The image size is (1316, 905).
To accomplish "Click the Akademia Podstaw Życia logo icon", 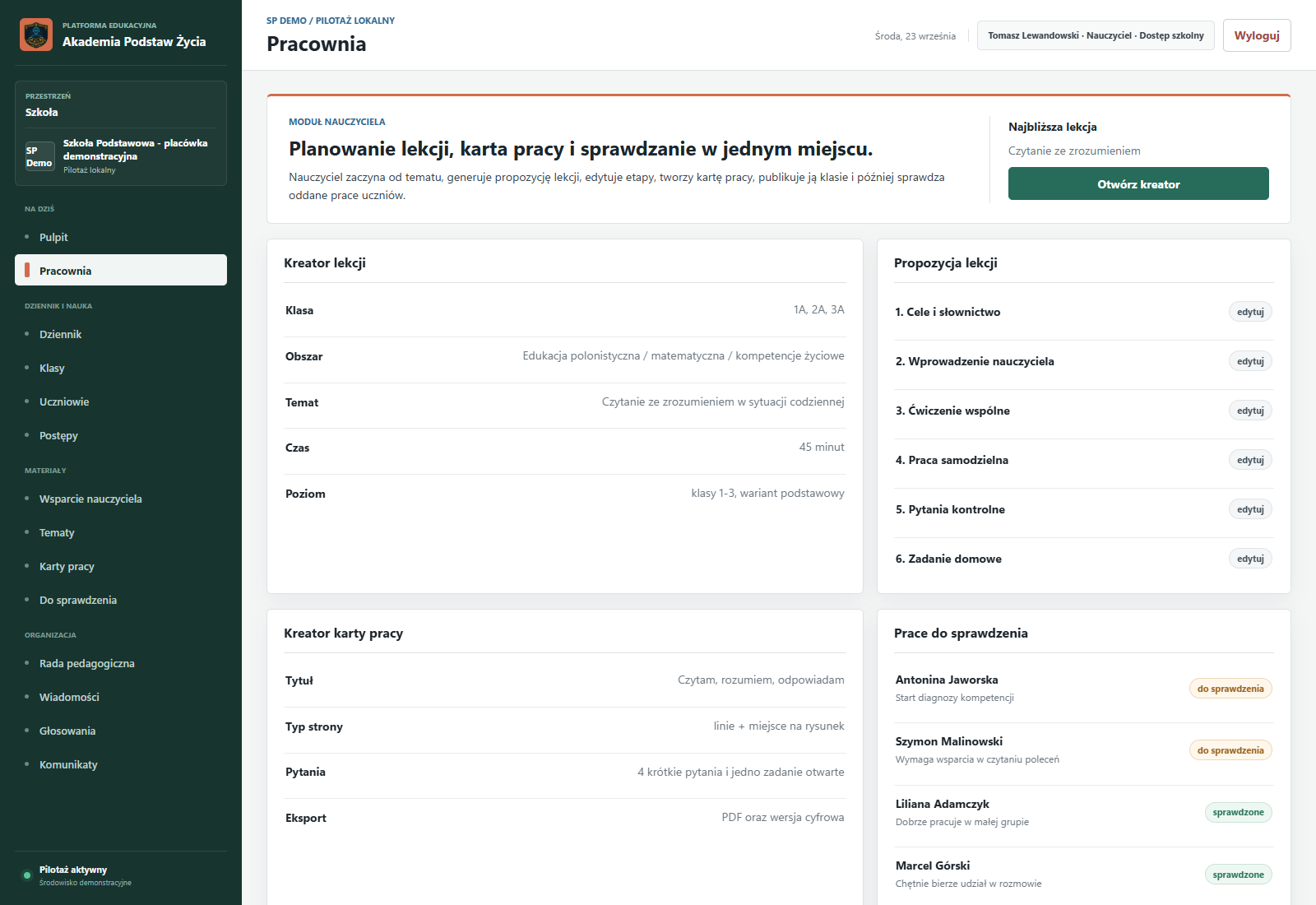I will click(x=36, y=35).
